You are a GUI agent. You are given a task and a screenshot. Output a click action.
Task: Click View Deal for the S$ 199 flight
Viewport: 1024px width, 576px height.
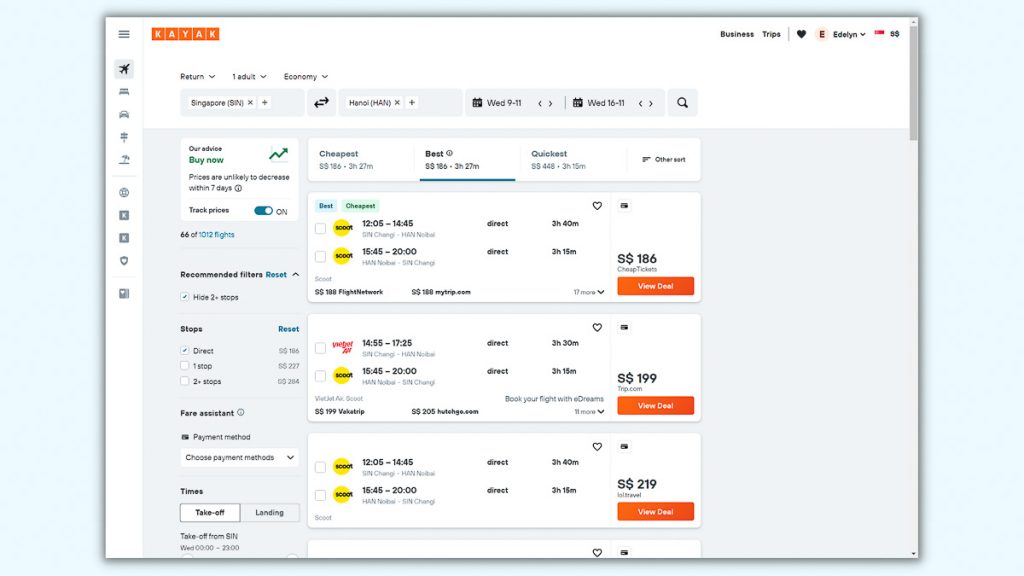656,406
